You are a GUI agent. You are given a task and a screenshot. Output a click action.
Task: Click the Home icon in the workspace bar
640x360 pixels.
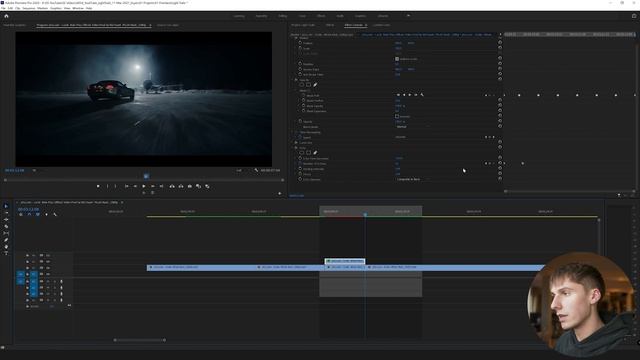pyautogui.click(x=6, y=16)
